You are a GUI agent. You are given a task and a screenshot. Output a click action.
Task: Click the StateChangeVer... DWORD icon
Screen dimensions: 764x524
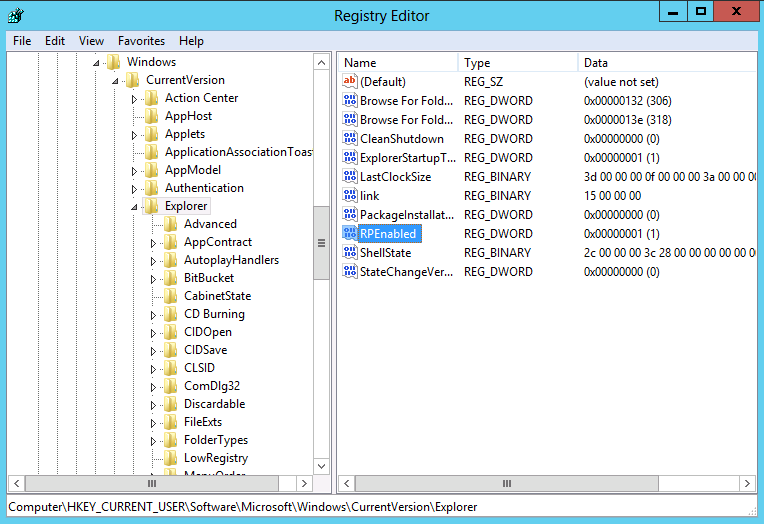click(350, 272)
